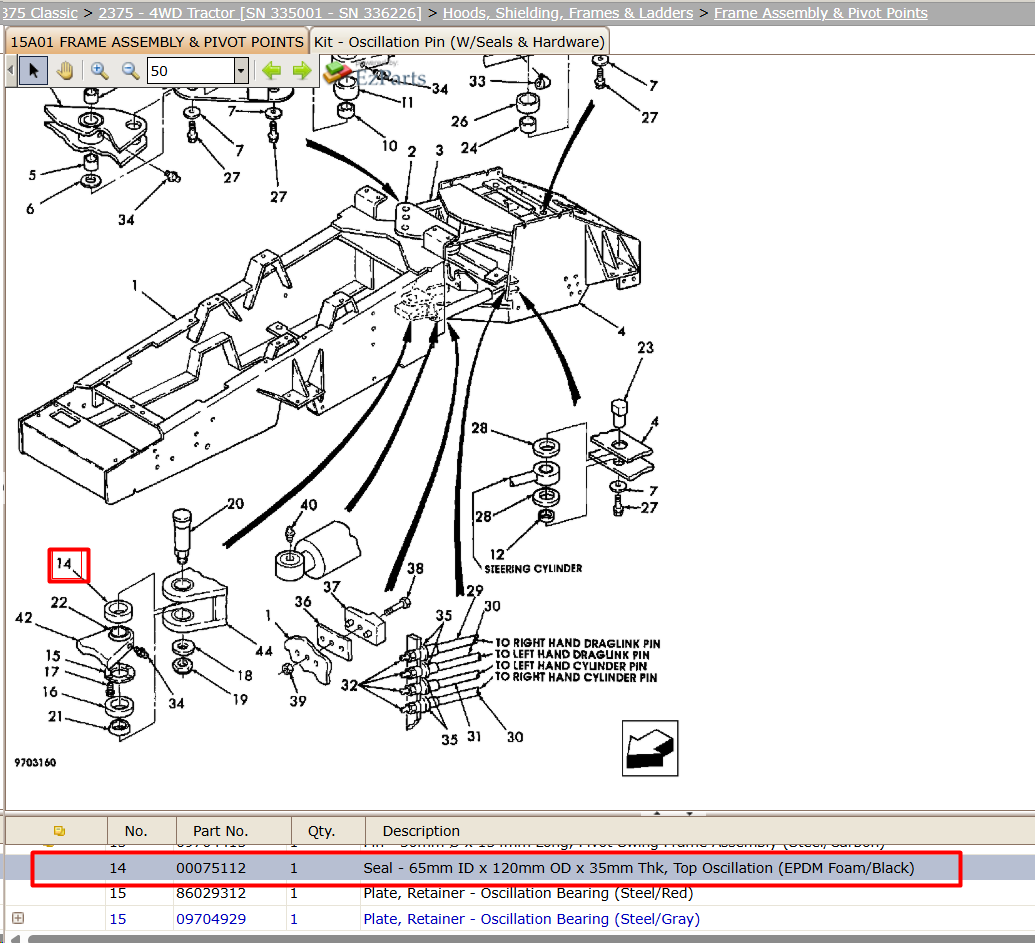Click diagram reference number 9703160
The width and height of the screenshot is (1035, 943).
35,762
